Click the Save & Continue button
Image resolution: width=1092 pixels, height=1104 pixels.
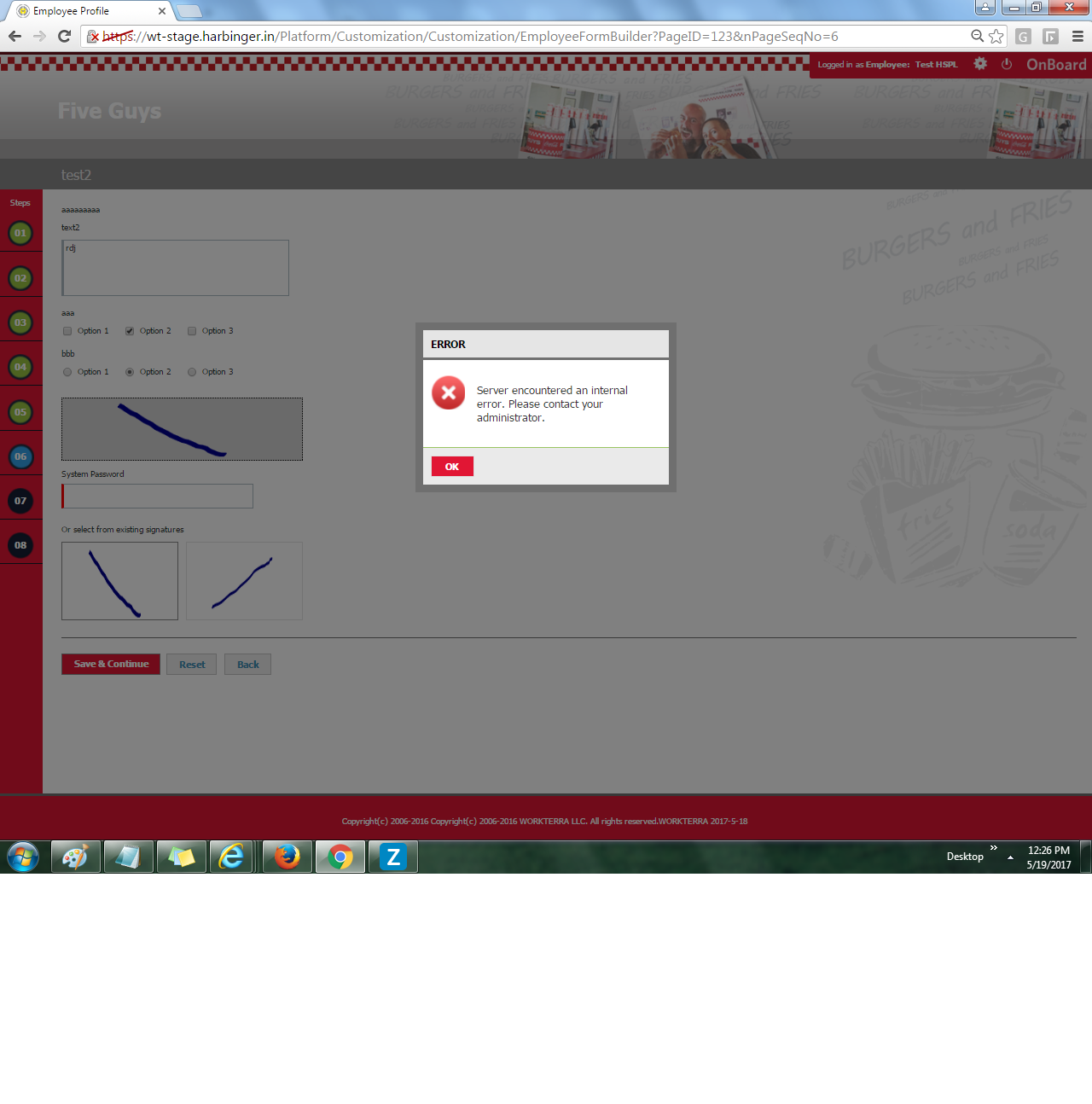(110, 664)
